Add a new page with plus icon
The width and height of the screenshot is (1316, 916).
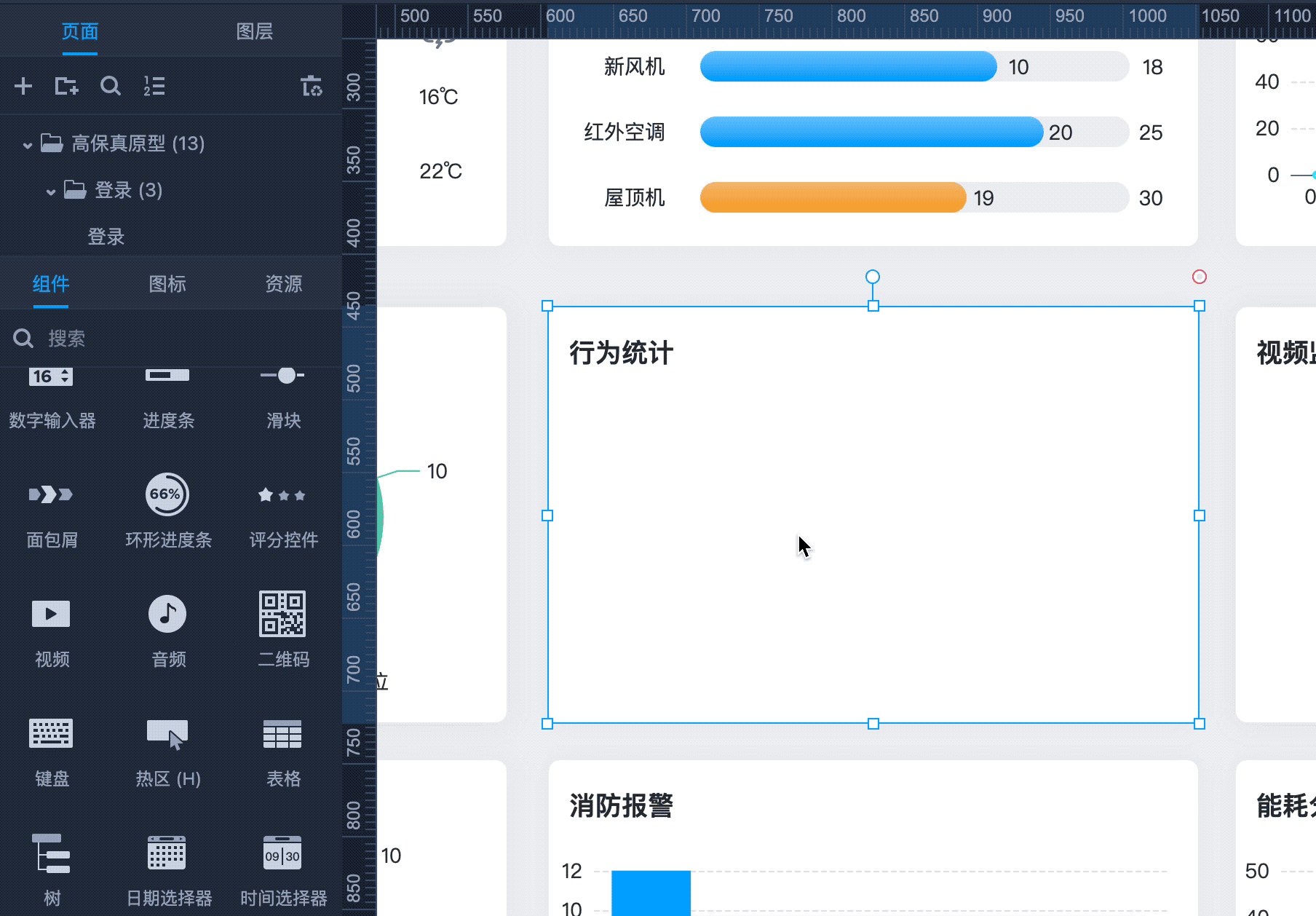(x=23, y=87)
